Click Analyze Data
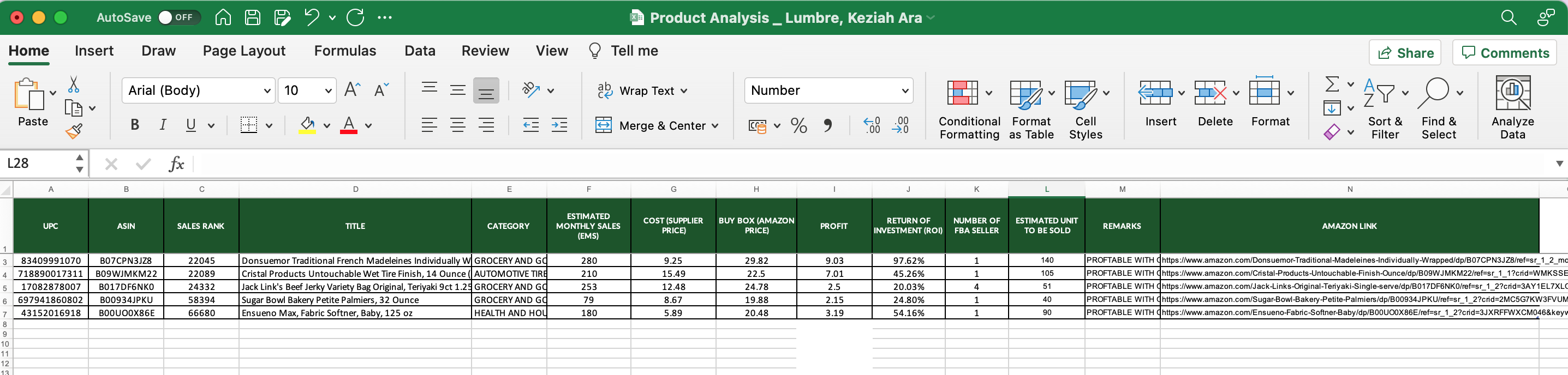1568x375 pixels. (1513, 108)
